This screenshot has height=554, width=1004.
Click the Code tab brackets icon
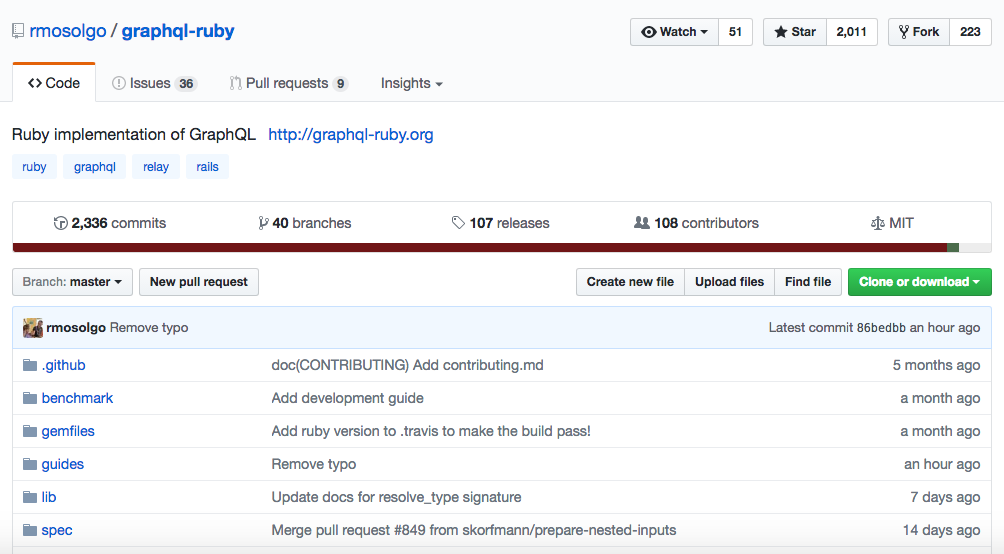[35, 83]
